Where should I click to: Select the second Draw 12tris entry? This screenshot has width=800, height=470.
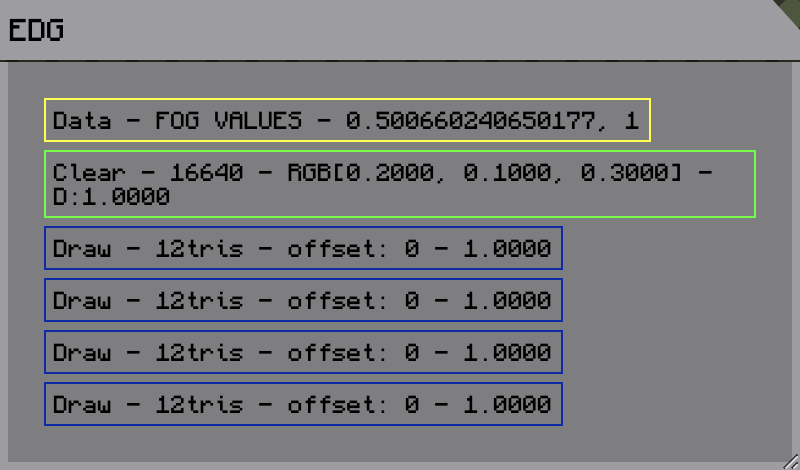click(303, 300)
